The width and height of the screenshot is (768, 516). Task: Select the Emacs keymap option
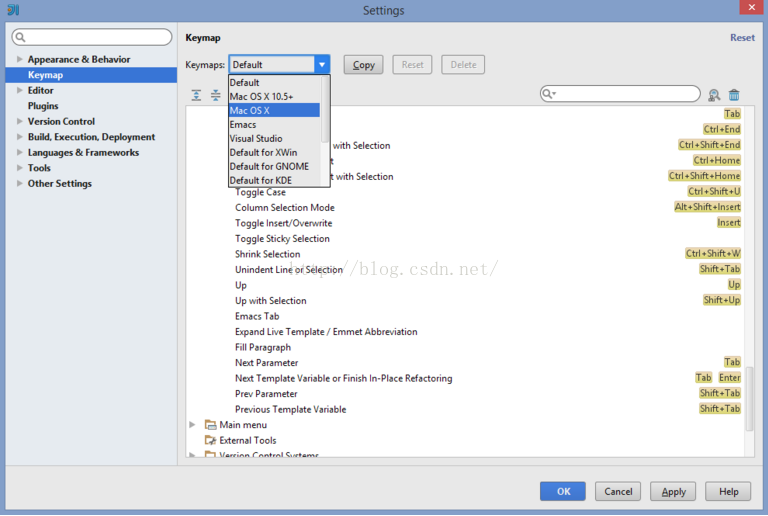[x=274, y=124]
